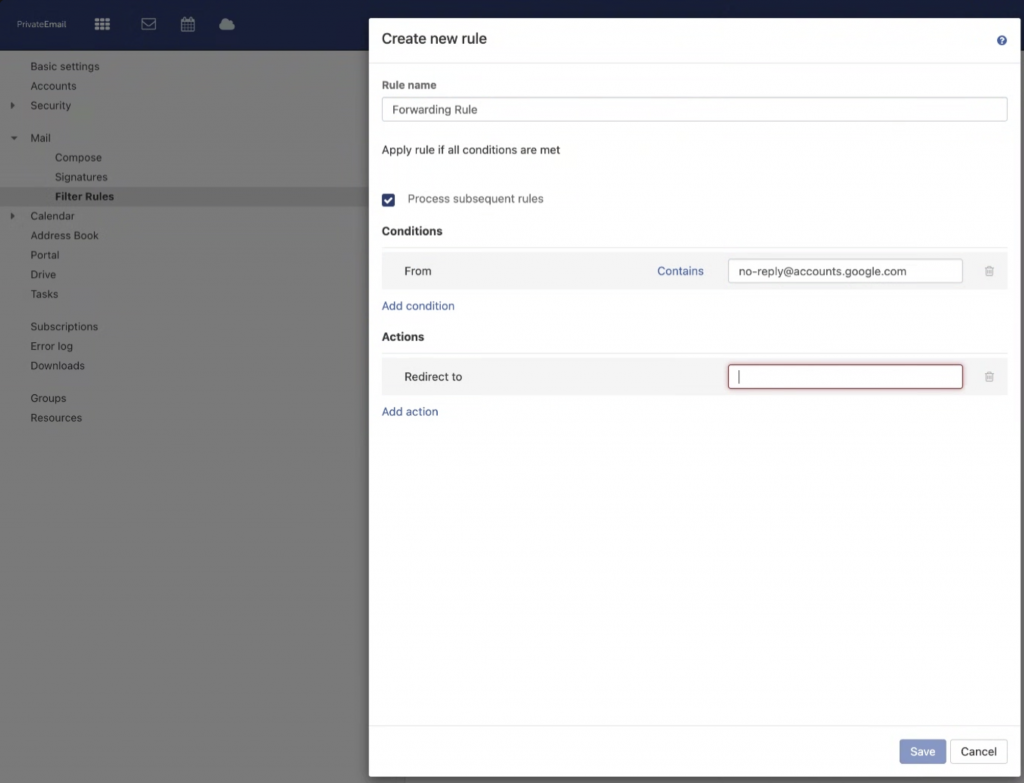Open the Calendar icon in top bar
The width and height of the screenshot is (1024, 783).
coord(187,24)
